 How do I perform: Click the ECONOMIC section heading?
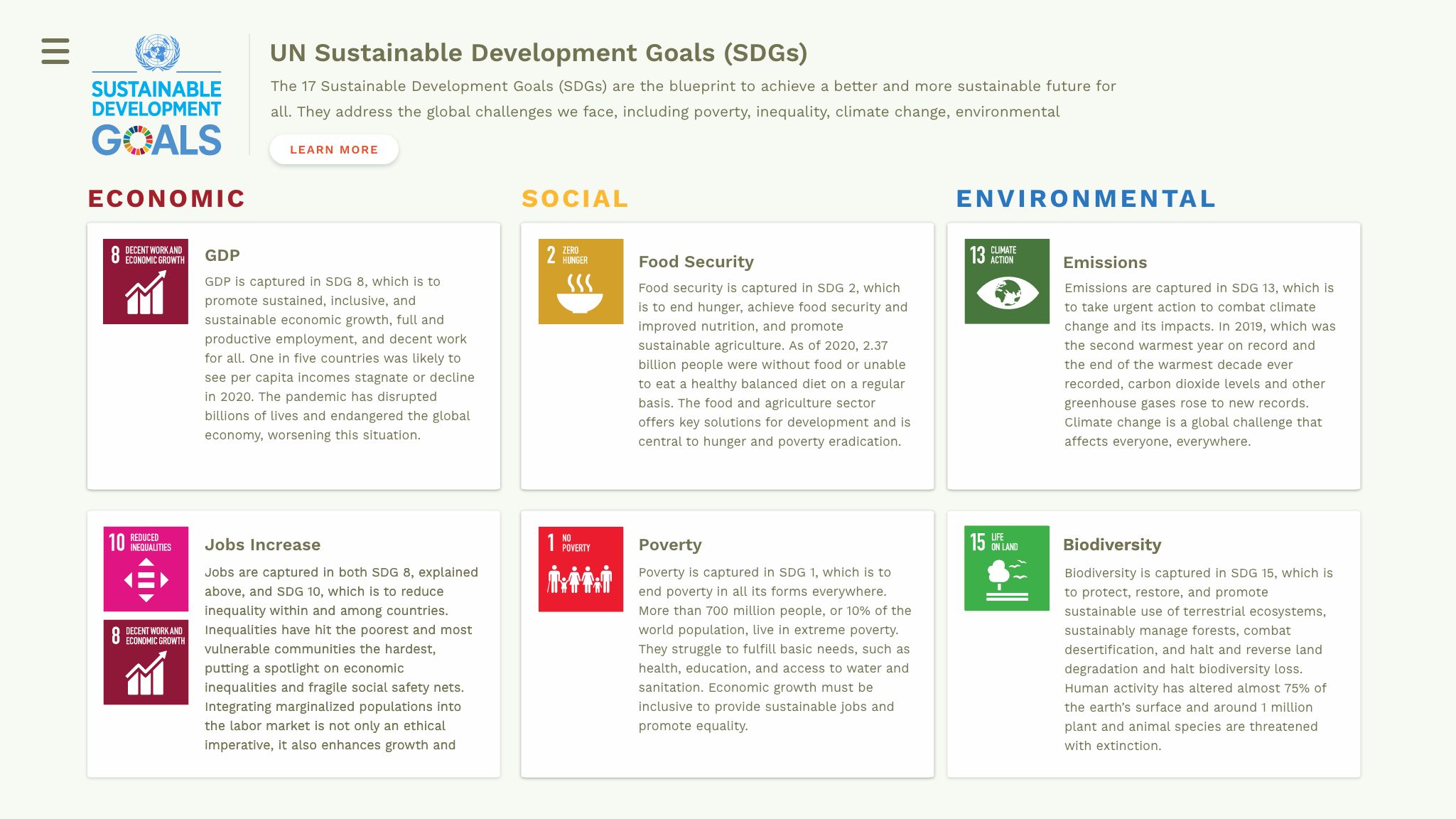click(x=167, y=198)
